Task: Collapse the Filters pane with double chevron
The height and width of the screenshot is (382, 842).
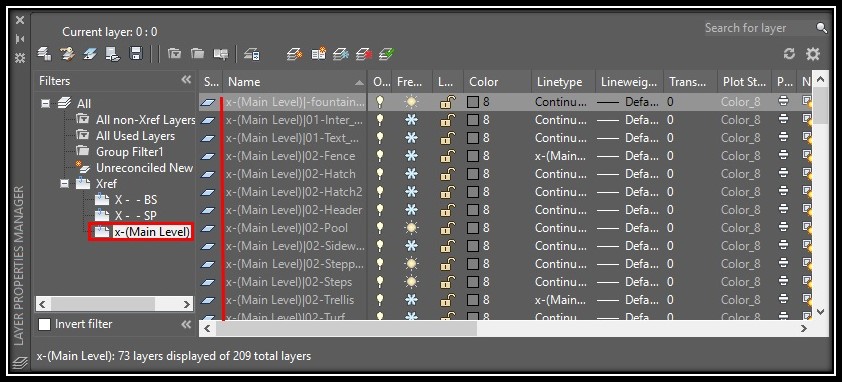Action: coord(186,80)
